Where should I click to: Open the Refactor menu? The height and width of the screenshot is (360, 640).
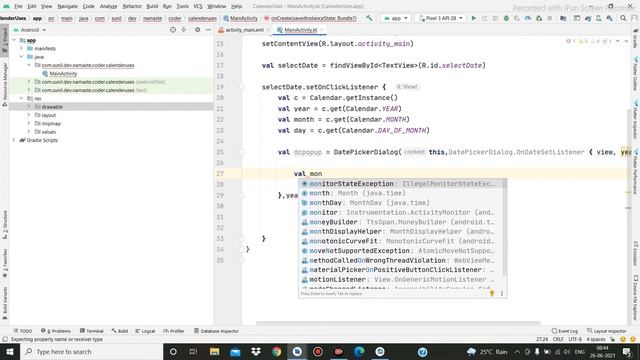click(132, 6)
